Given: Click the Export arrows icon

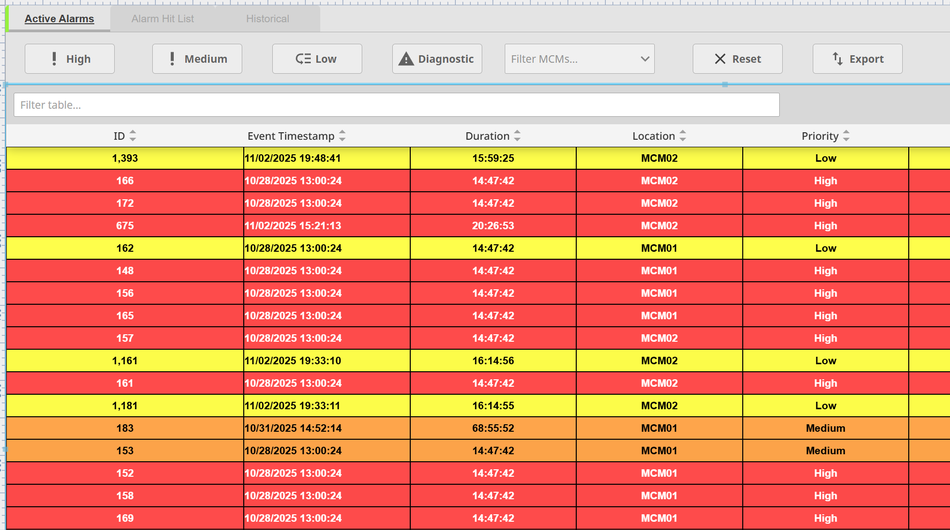Looking at the screenshot, I should pyautogui.click(x=837, y=59).
